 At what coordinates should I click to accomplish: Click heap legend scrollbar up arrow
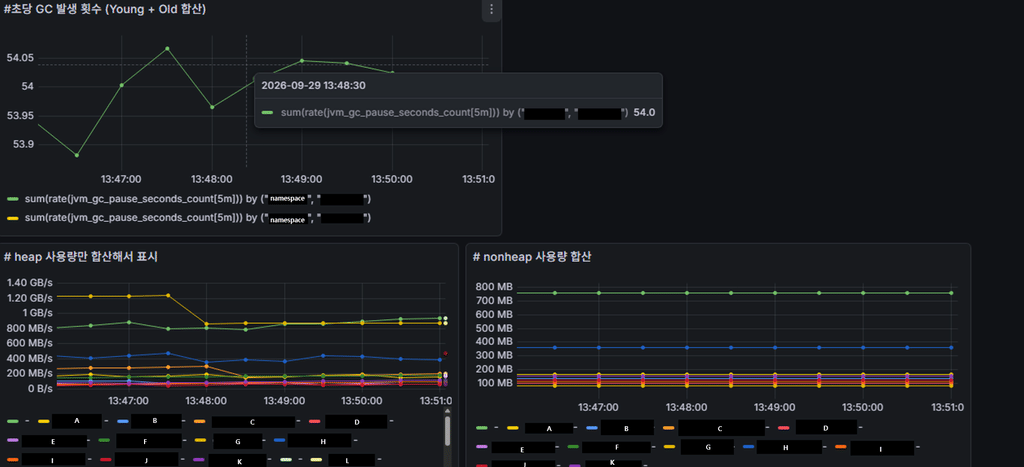tap(447, 411)
